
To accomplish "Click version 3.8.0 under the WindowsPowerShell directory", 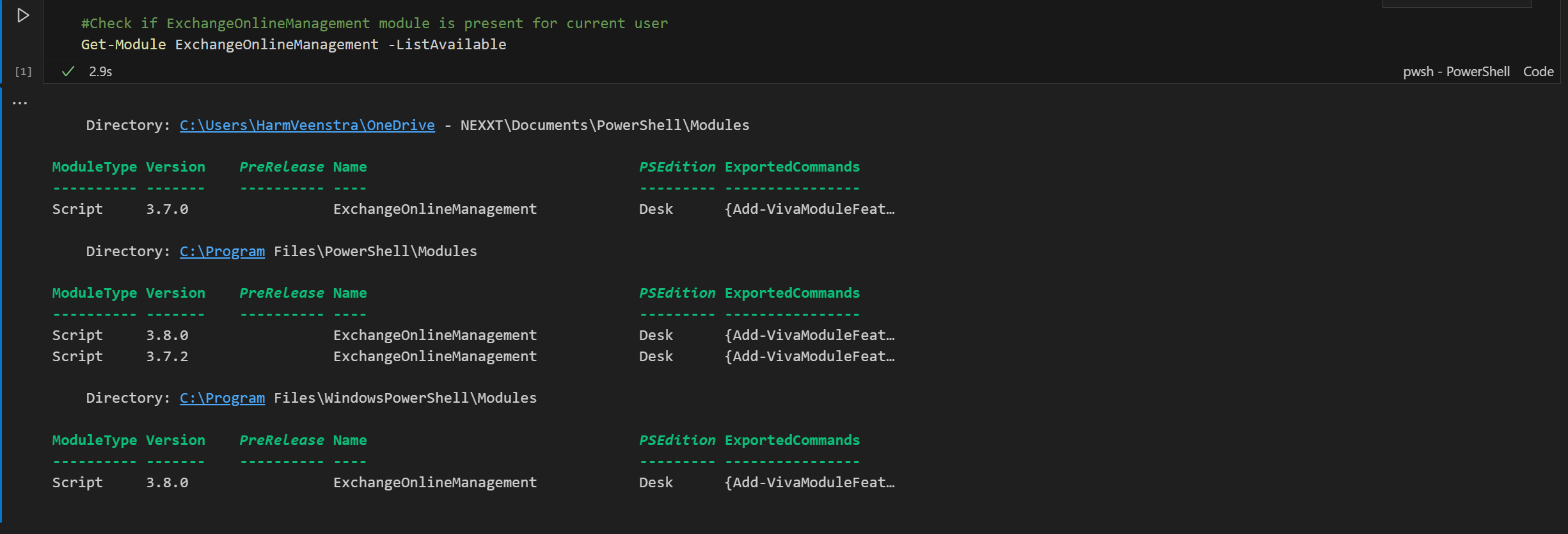I will pyautogui.click(x=167, y=483).
